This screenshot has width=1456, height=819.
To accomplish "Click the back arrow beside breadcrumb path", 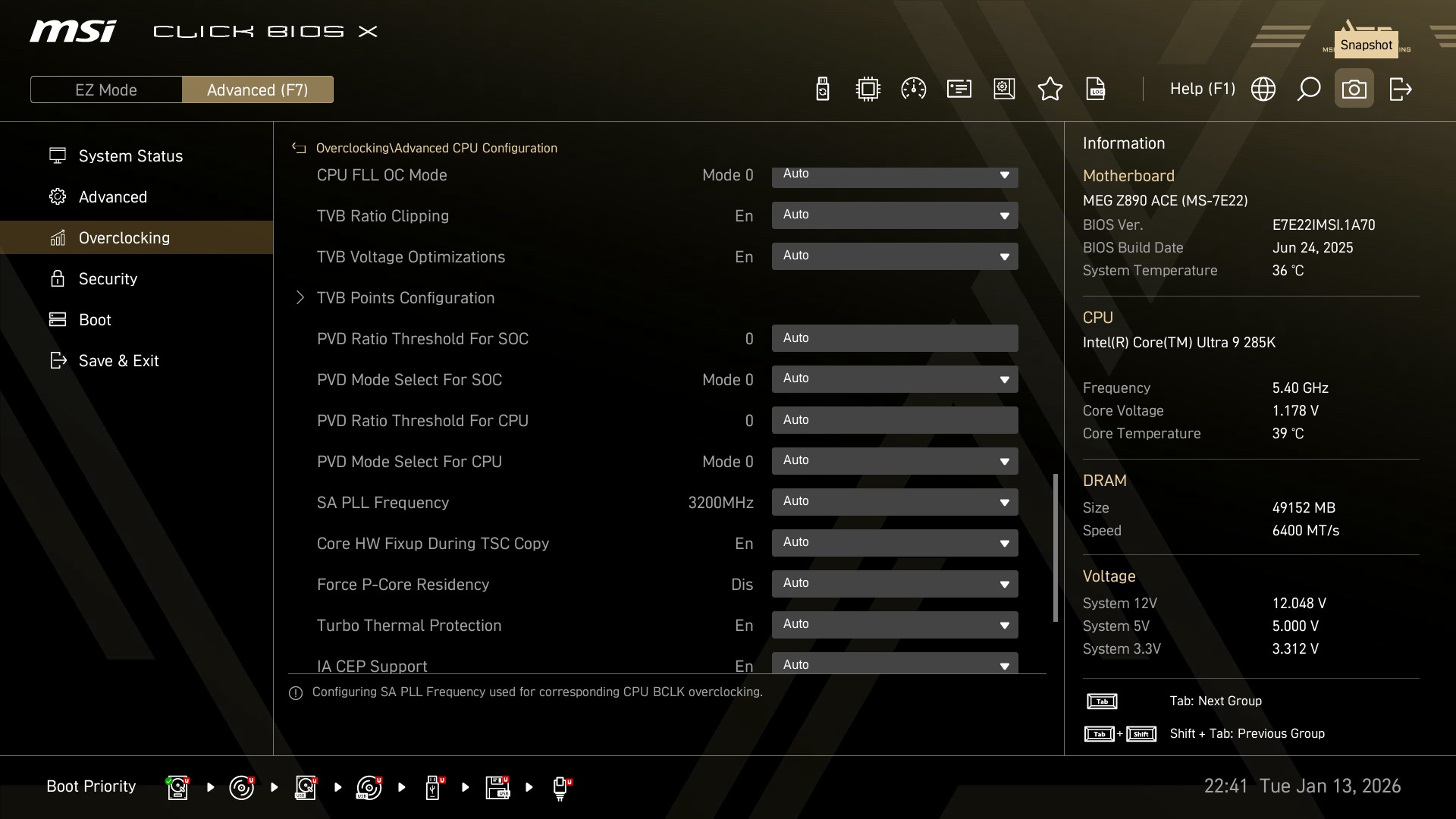I will 299,149.
